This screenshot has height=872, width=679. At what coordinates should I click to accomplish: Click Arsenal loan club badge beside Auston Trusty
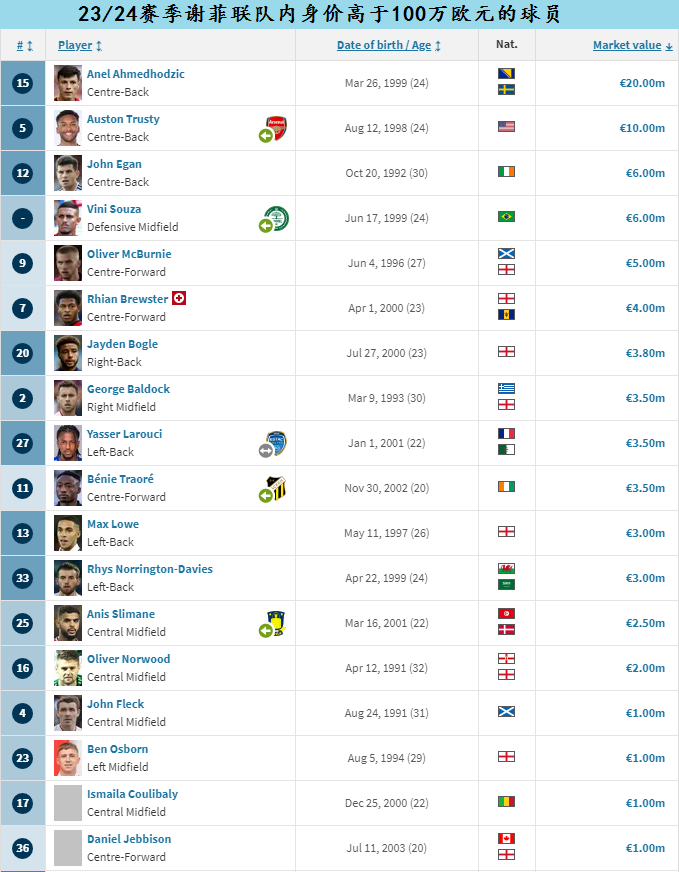275,127
